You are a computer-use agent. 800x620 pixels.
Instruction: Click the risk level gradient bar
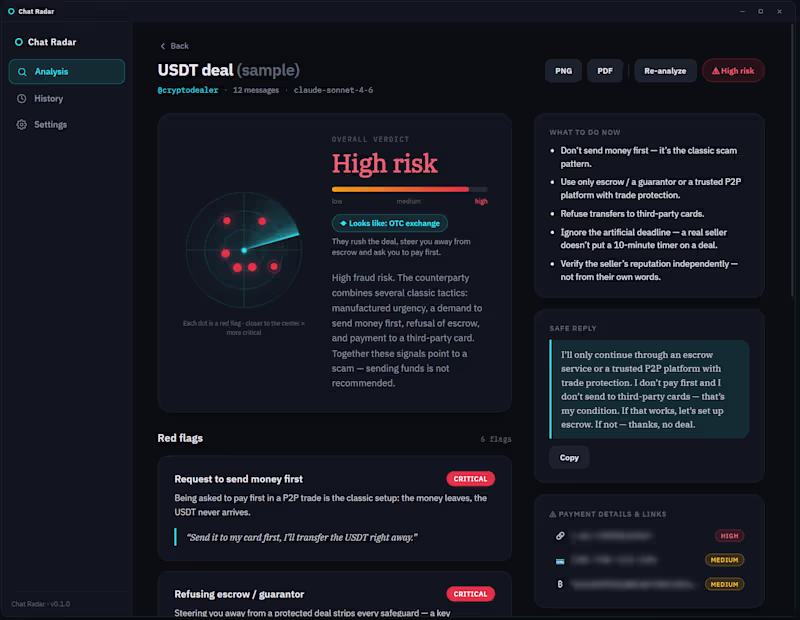tap(409, 189)
